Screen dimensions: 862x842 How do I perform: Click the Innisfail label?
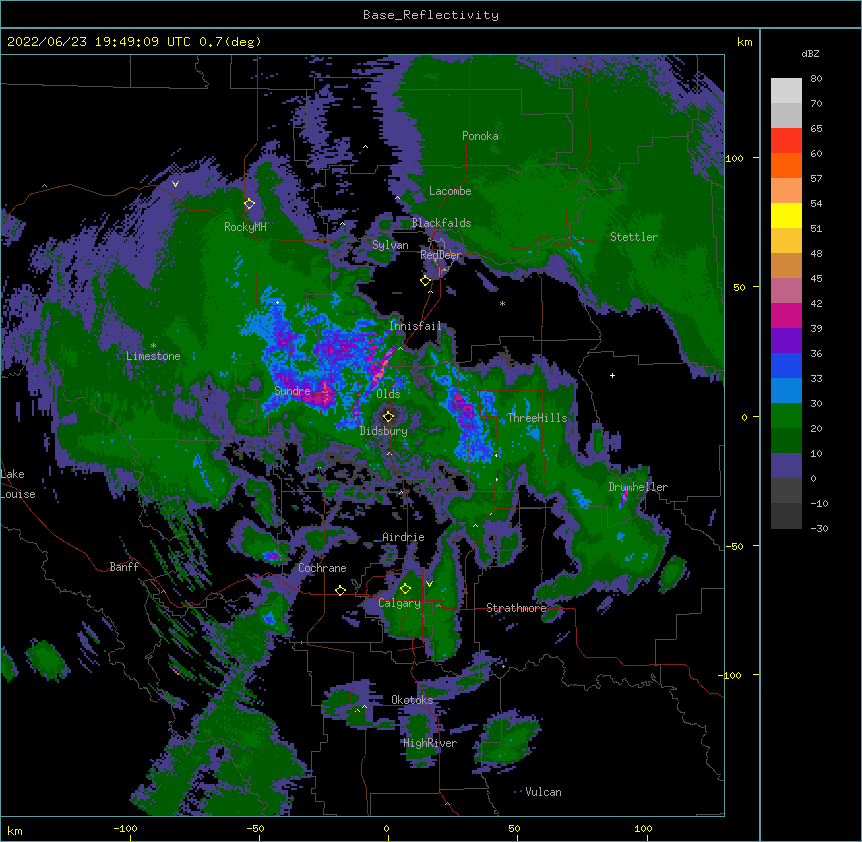[x=415, y=326]
